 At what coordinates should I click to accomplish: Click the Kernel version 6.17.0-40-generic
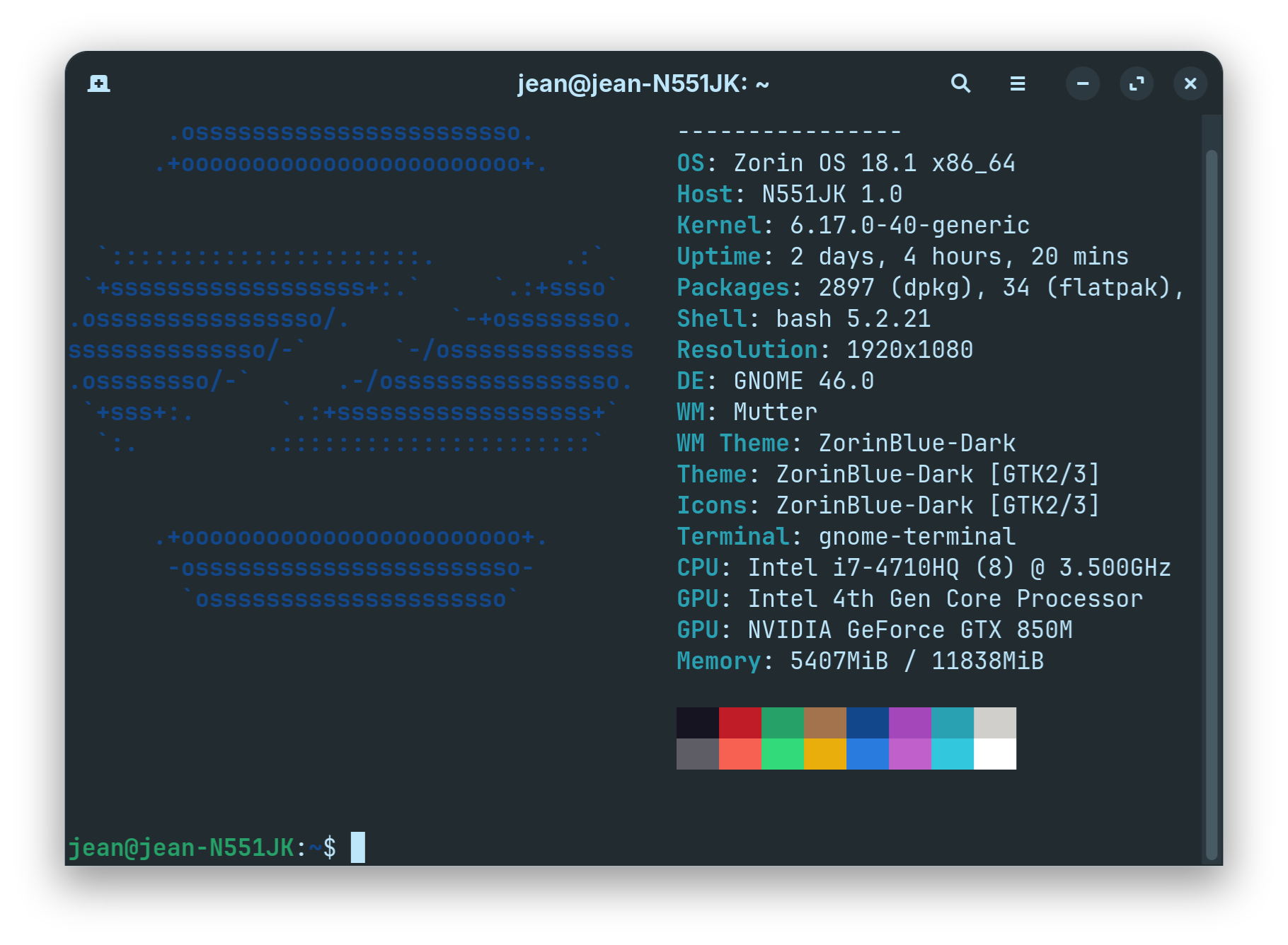coord(910,226)
